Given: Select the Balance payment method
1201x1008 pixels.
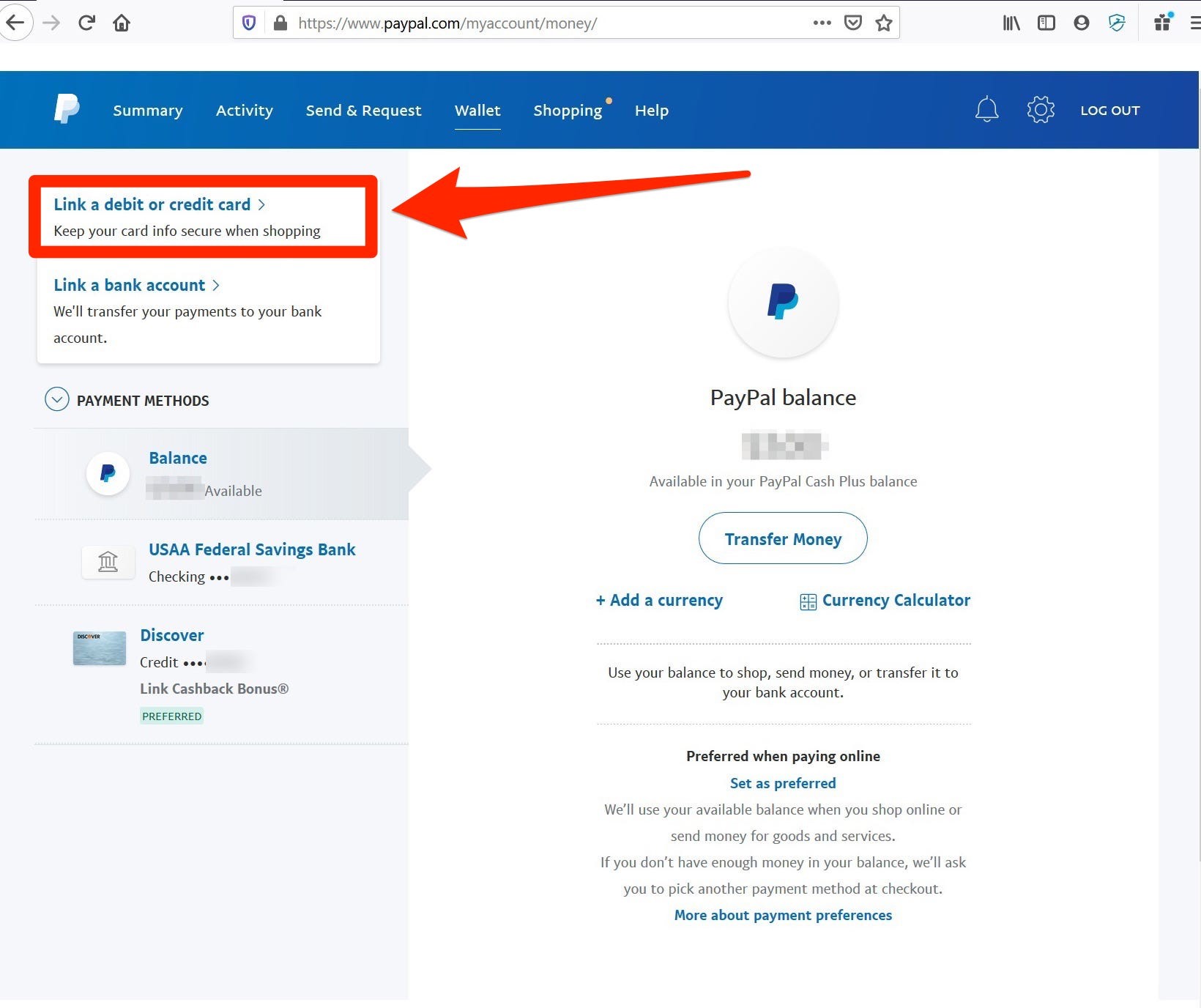Looking at the screenshot, I should [221, 474].
